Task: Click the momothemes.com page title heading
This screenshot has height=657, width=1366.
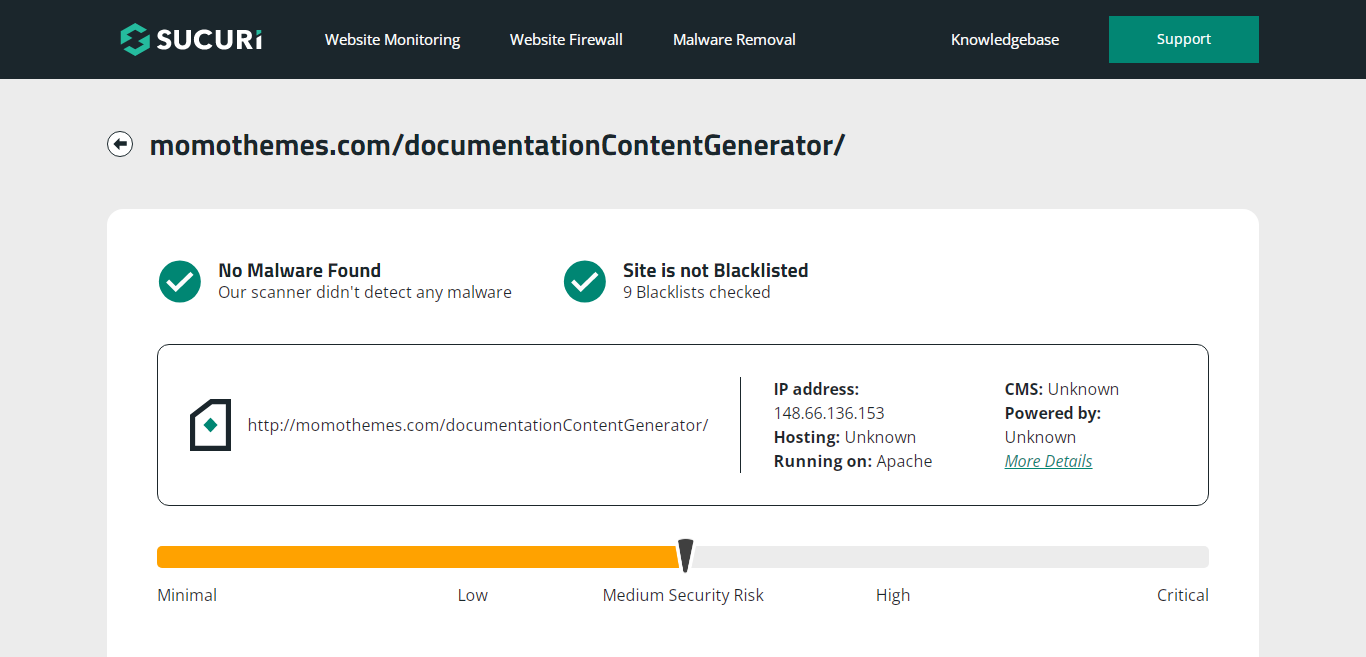Action: click(x=497, y=145)
